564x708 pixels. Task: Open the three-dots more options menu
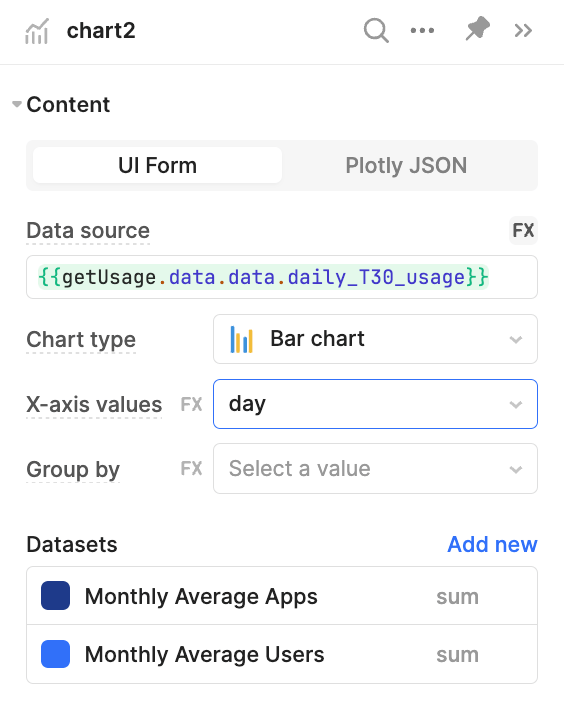coord(422,31)
